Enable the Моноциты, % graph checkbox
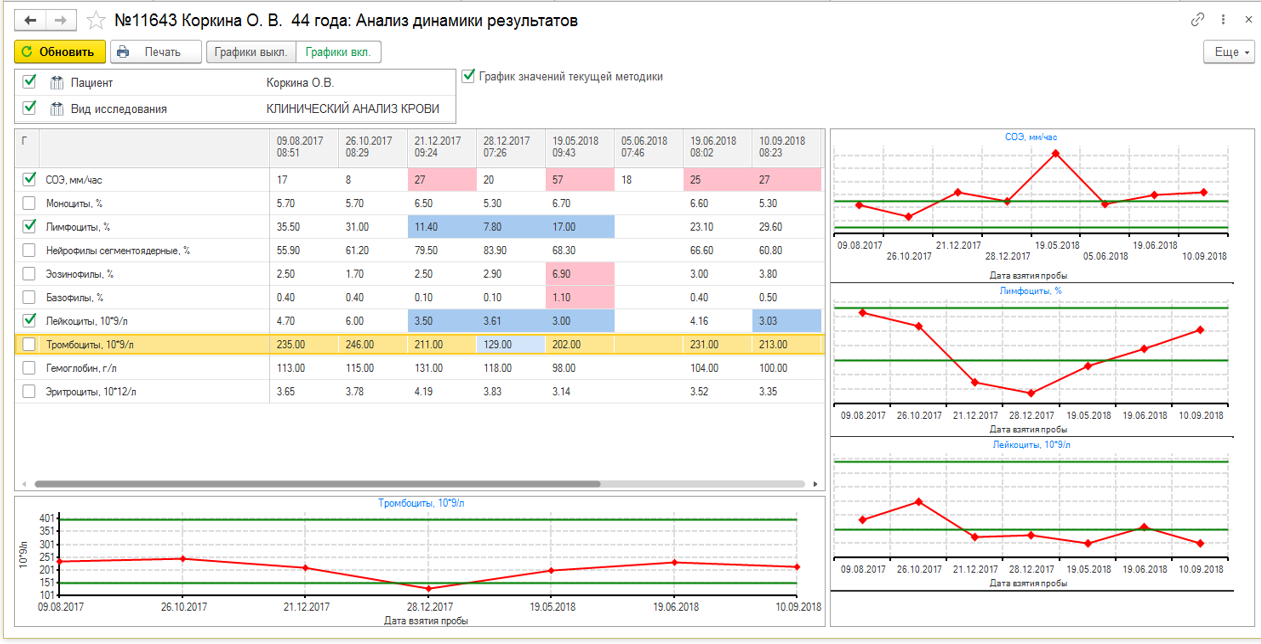 tap(29, 203)
